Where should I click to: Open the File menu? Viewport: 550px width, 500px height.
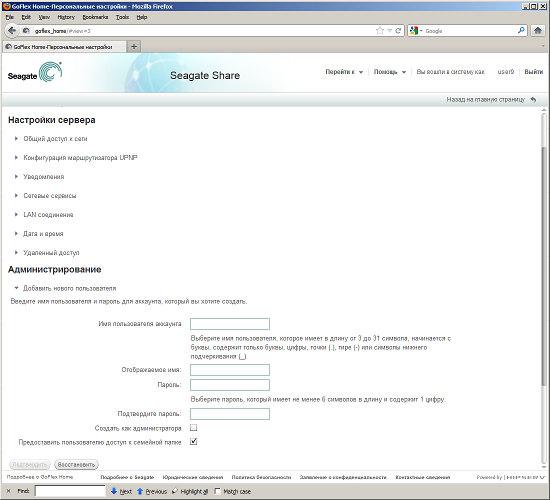pyautogui.click(x=10, y=17)
